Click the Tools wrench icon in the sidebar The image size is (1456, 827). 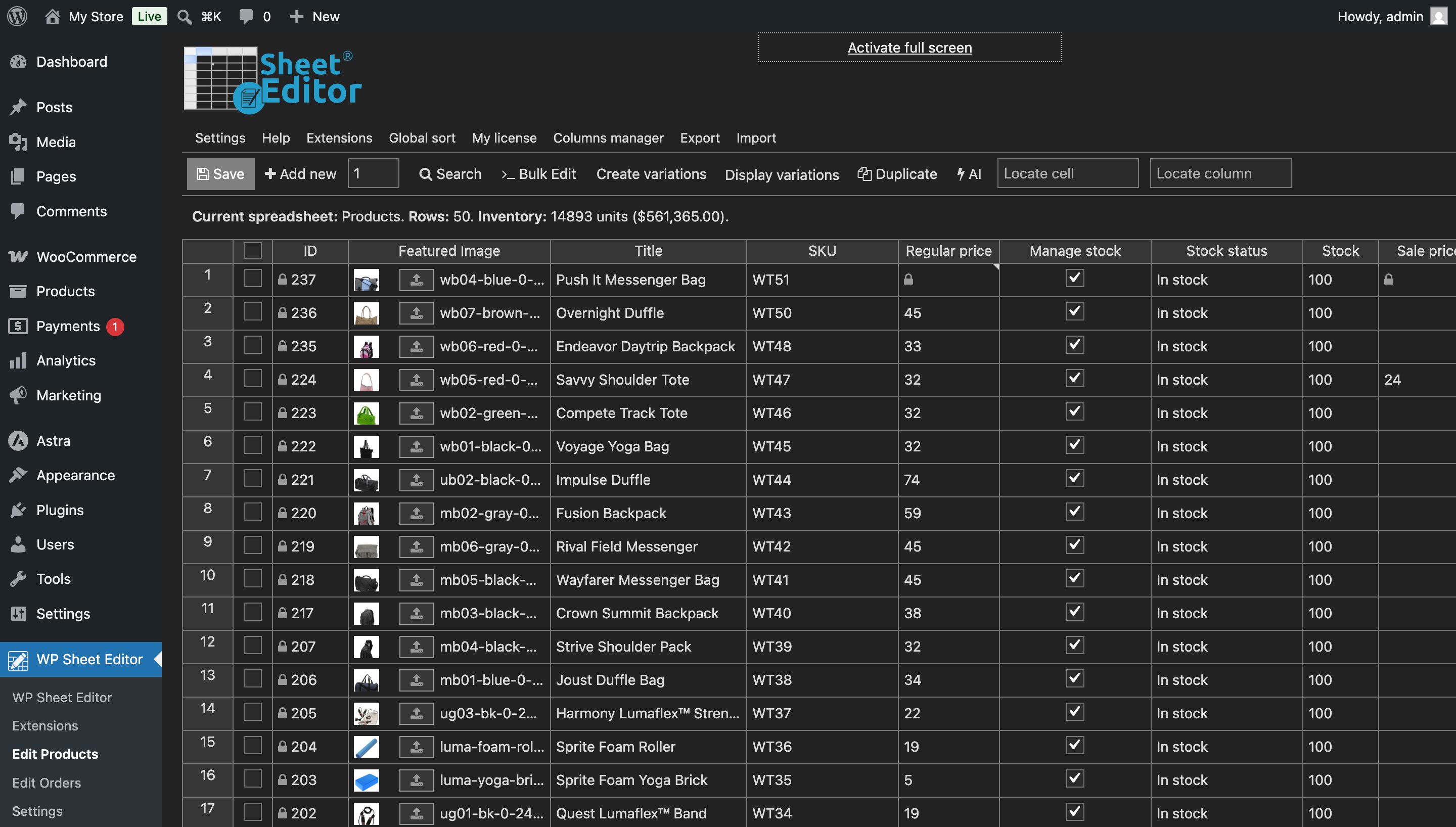[x=18, y=579]
